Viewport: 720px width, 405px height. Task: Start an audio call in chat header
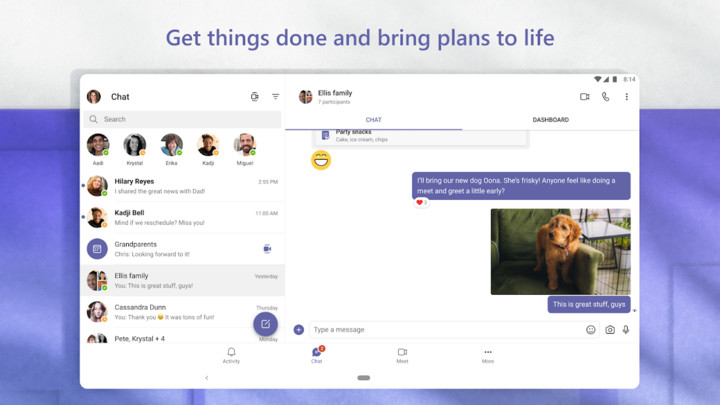click(x=605, y=97)
